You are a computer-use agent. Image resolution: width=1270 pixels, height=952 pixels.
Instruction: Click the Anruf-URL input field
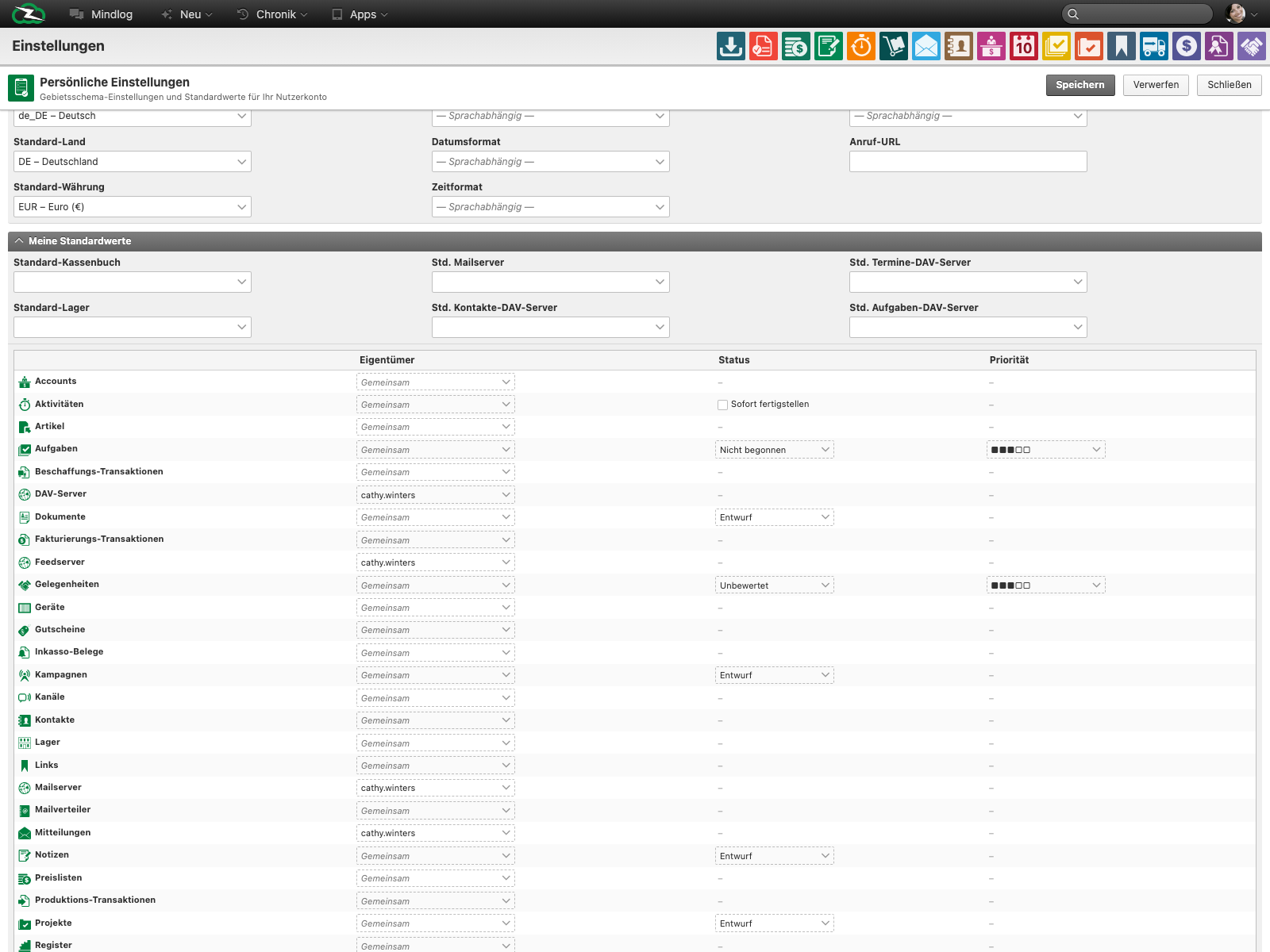(x=968, y=162)
